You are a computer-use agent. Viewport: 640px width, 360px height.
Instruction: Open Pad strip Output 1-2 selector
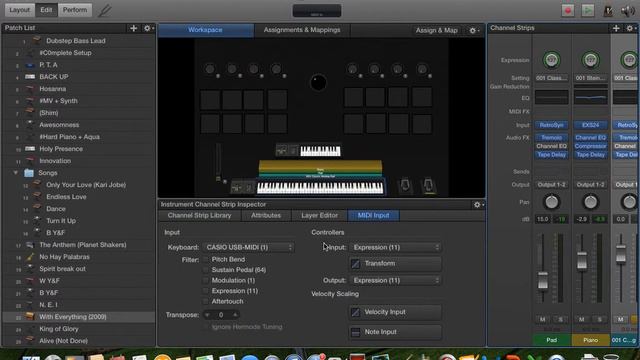pyautogui.click(x=551, y=185)
